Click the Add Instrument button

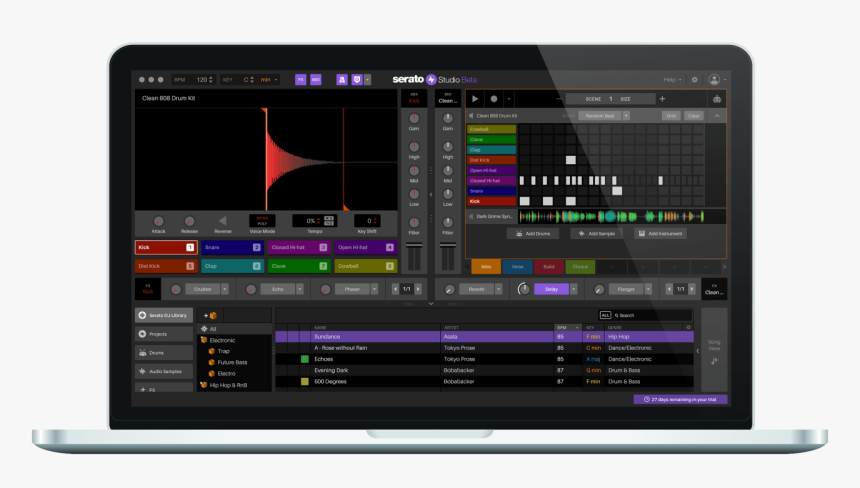point(660,234)
